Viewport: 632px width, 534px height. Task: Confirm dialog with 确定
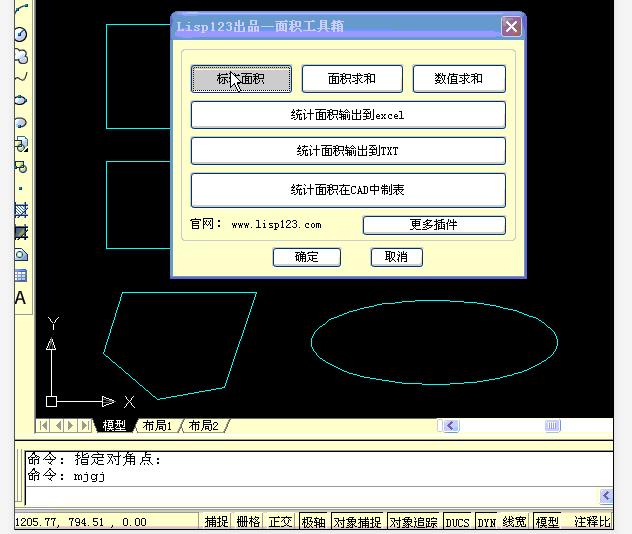[307, 257]
